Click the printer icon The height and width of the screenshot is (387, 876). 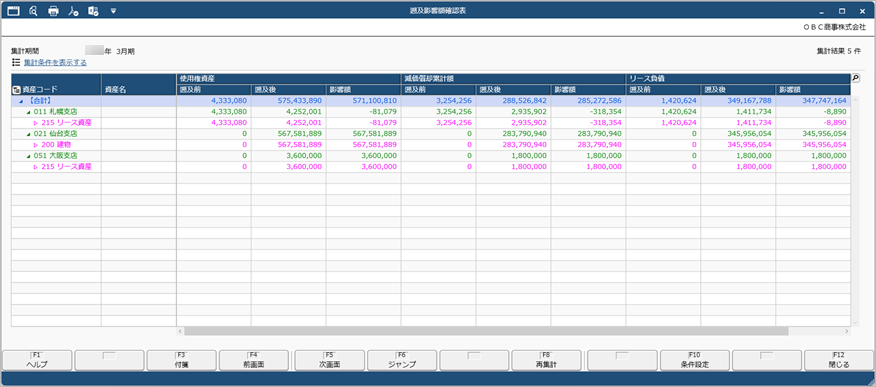53,11
